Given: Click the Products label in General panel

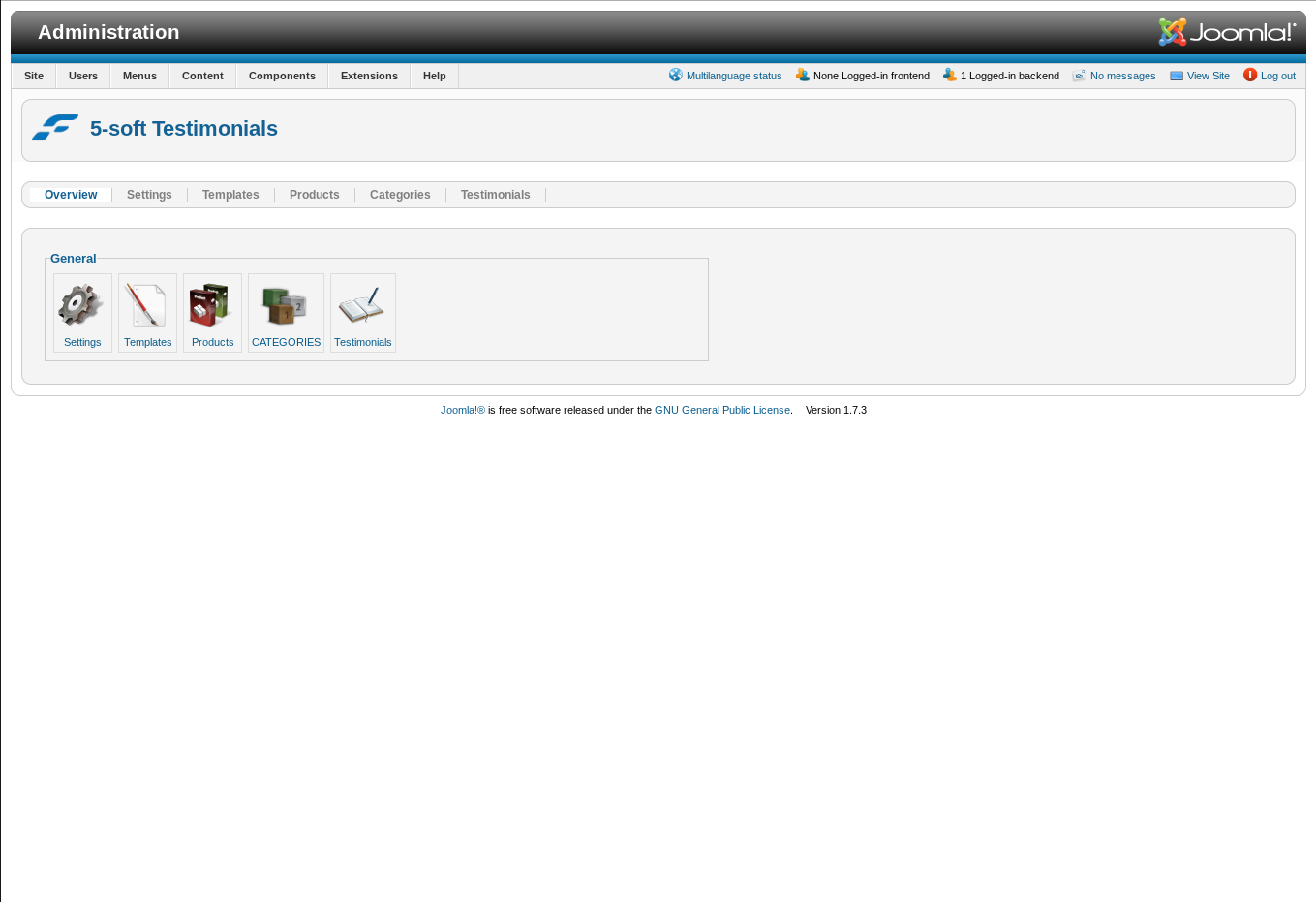Looking at the screenshot, I should (212, 342).
